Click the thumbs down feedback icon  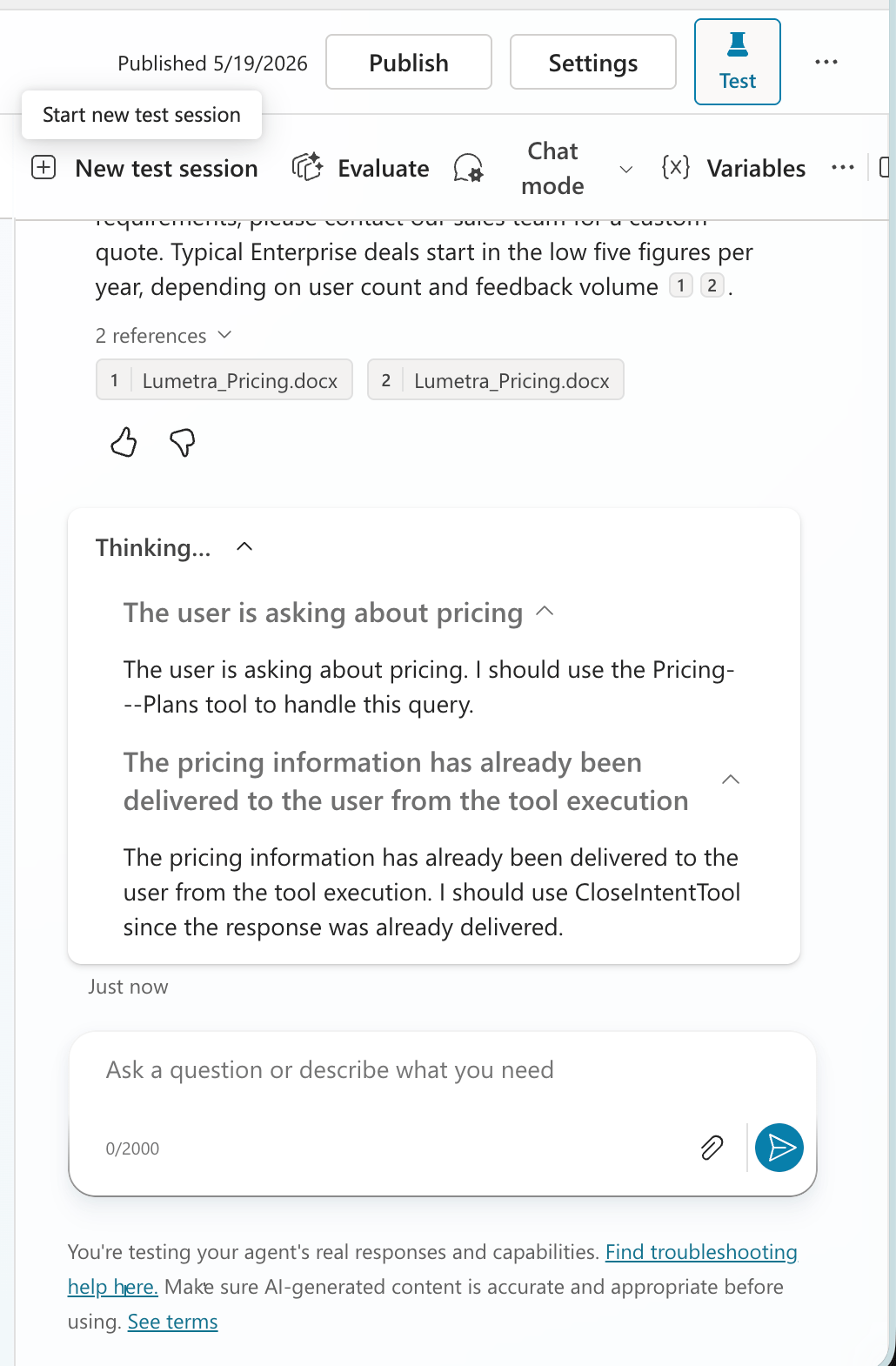coord(183,442)
